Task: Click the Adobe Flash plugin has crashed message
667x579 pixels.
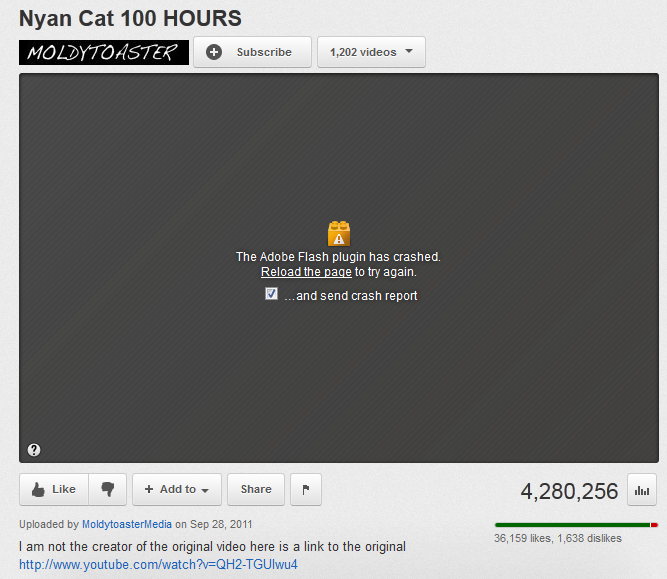Action: (x=339, y=257)
